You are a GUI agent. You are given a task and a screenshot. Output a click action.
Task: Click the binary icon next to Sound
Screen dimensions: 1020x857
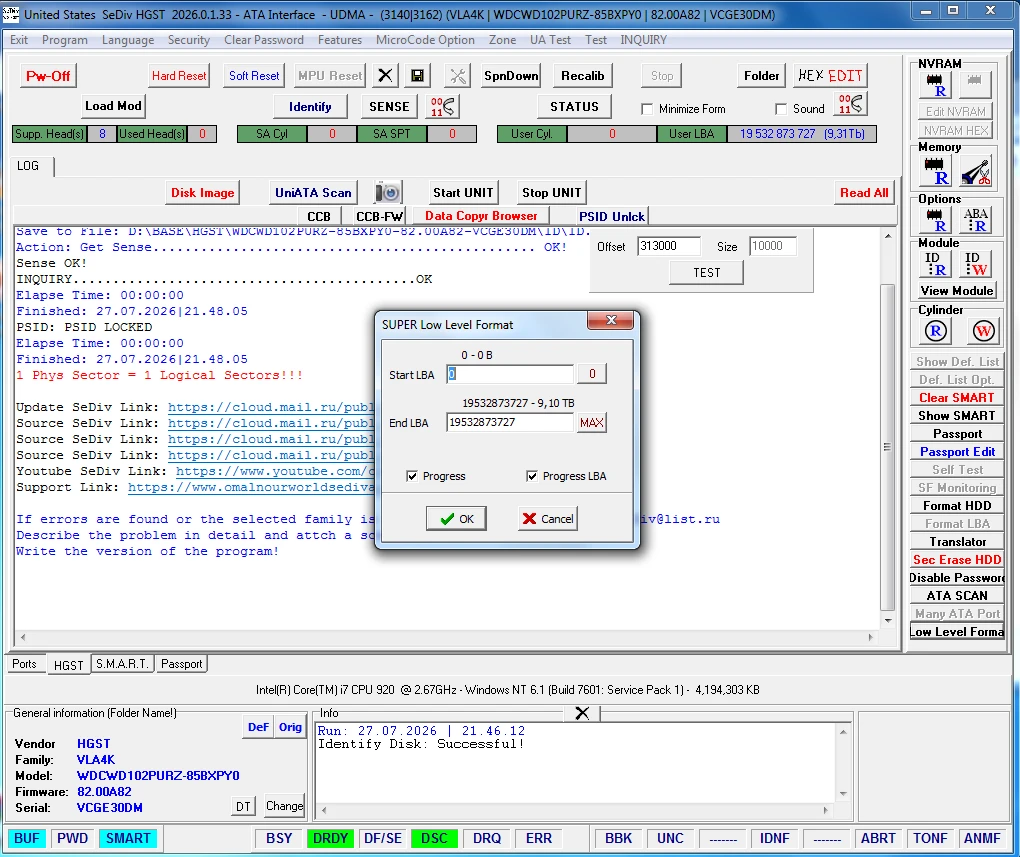(850, 104)
